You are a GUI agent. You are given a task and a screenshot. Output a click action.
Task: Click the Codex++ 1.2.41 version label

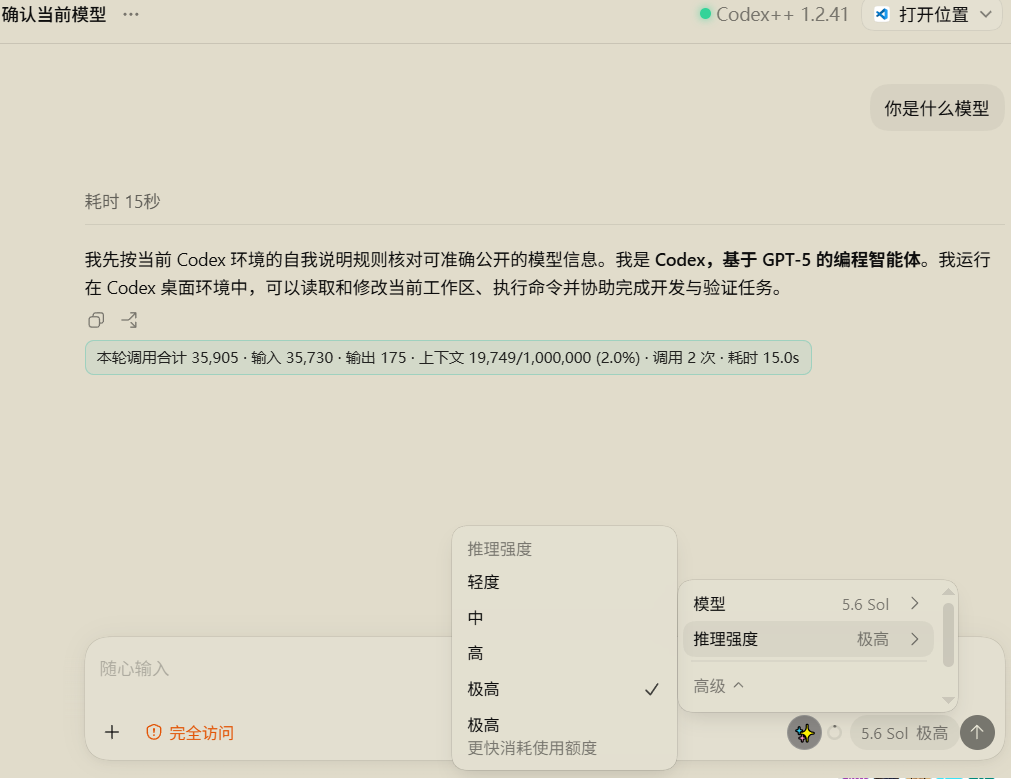(x=782, y=14)
